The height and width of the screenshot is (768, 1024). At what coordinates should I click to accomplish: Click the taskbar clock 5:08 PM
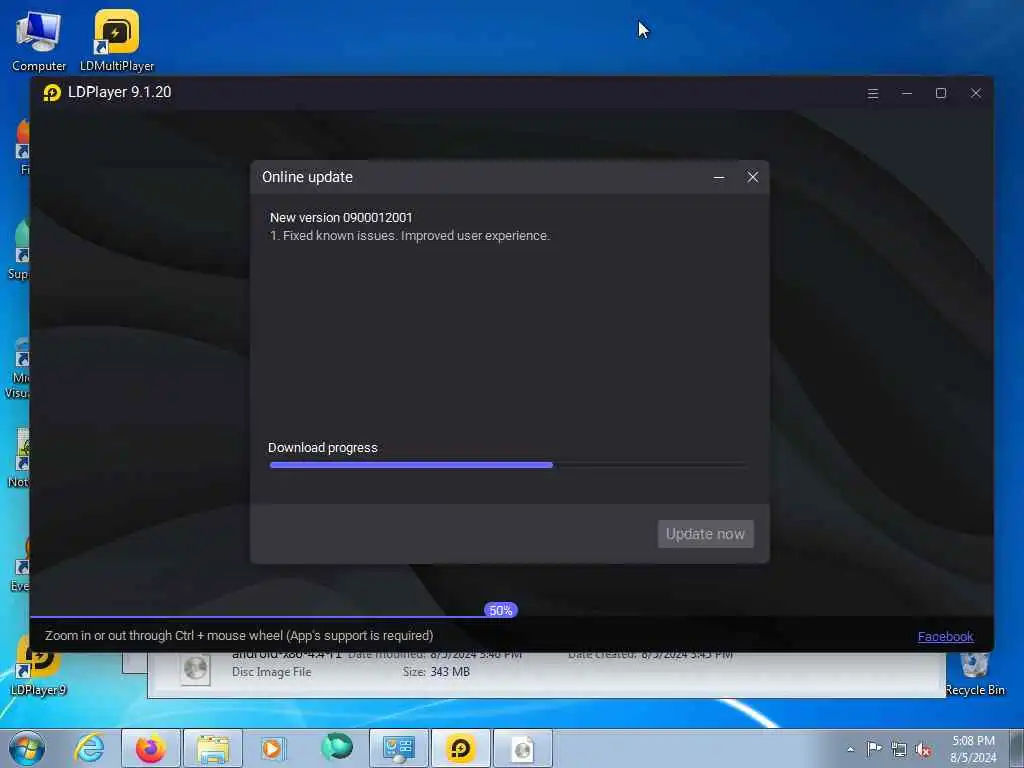pos(973,748)
